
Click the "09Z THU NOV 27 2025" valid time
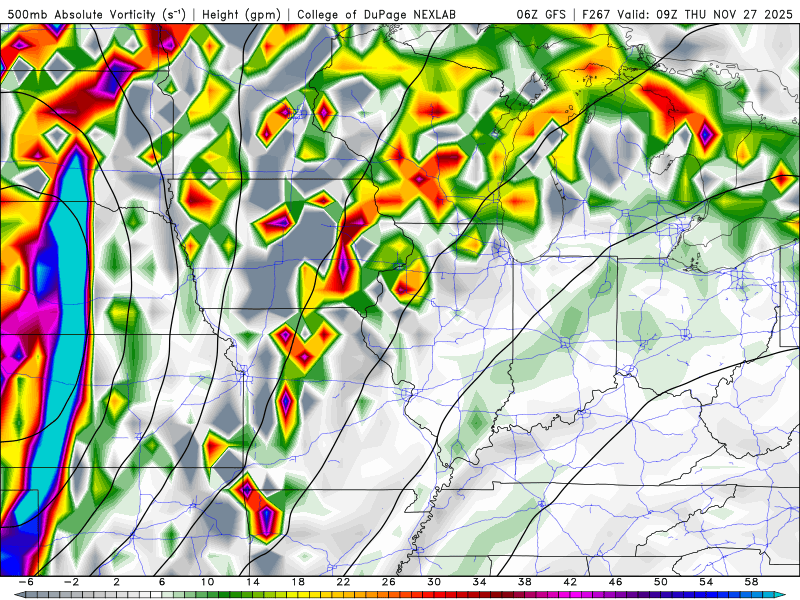(724, 15)
